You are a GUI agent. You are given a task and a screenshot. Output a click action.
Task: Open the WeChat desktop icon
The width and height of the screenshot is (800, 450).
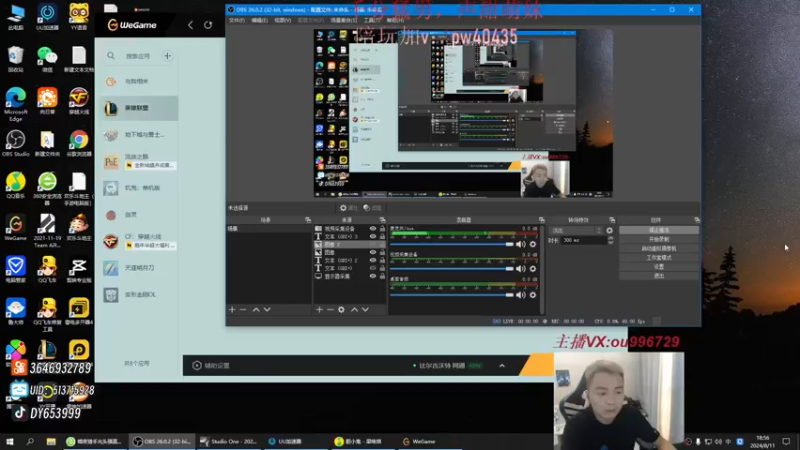tap(47, 59)
